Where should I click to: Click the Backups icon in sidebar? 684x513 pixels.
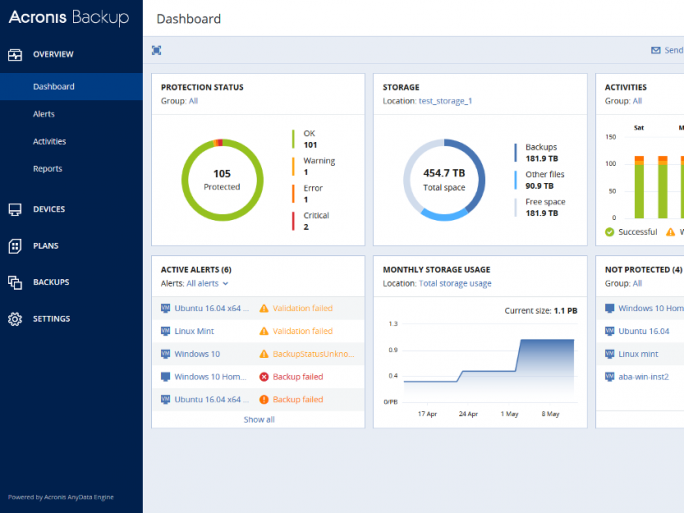[15, 282]
